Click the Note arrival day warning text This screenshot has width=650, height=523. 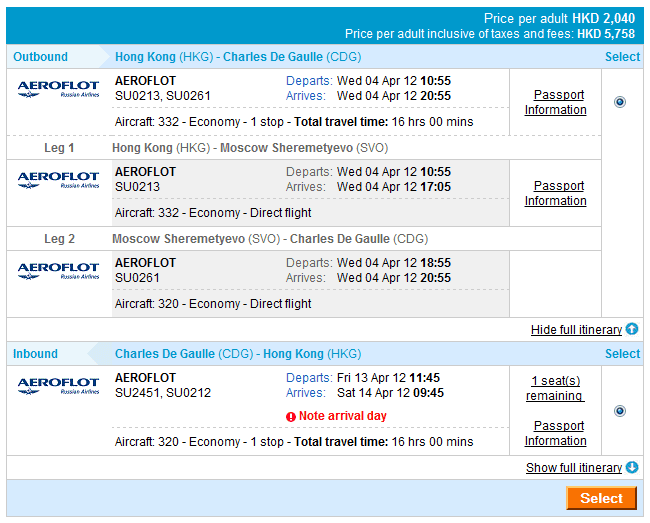click(x=342, y=416)
